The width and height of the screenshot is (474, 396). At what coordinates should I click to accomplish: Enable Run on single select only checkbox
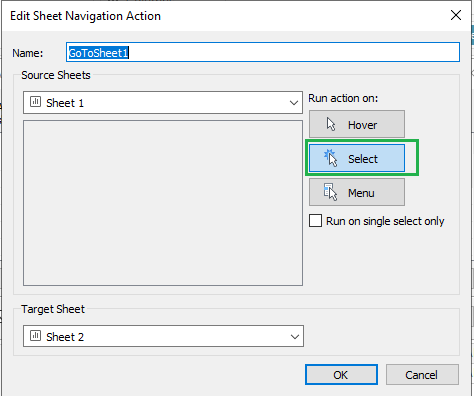pyautogui.click(x=315, y=221)
